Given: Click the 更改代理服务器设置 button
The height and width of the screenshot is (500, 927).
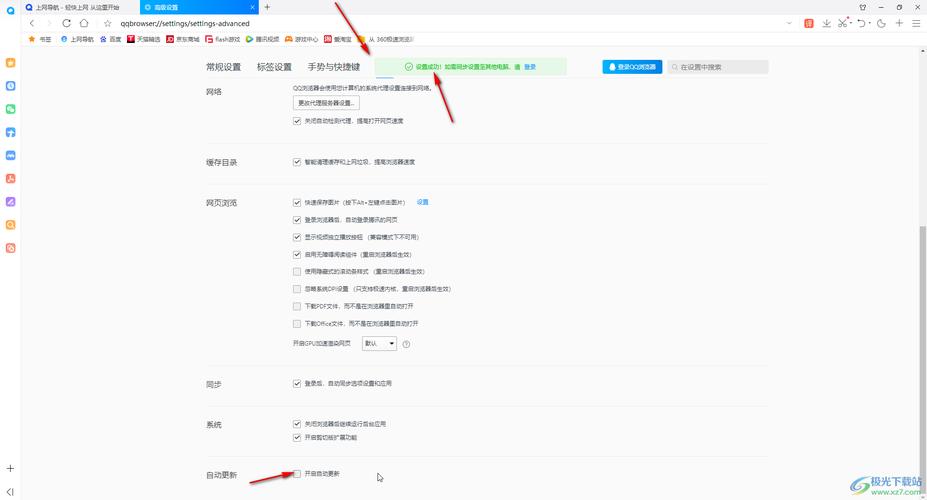Looking at the screenshot, I should point(326,103).
